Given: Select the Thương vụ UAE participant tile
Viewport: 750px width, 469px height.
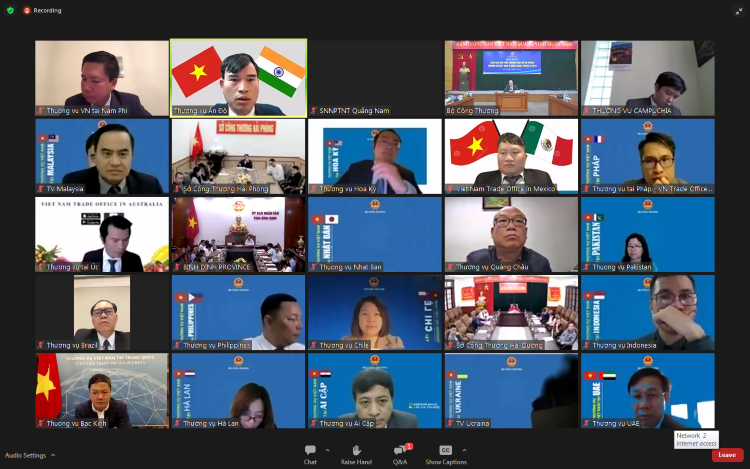Looking at the screenshot, I should 648,390.
